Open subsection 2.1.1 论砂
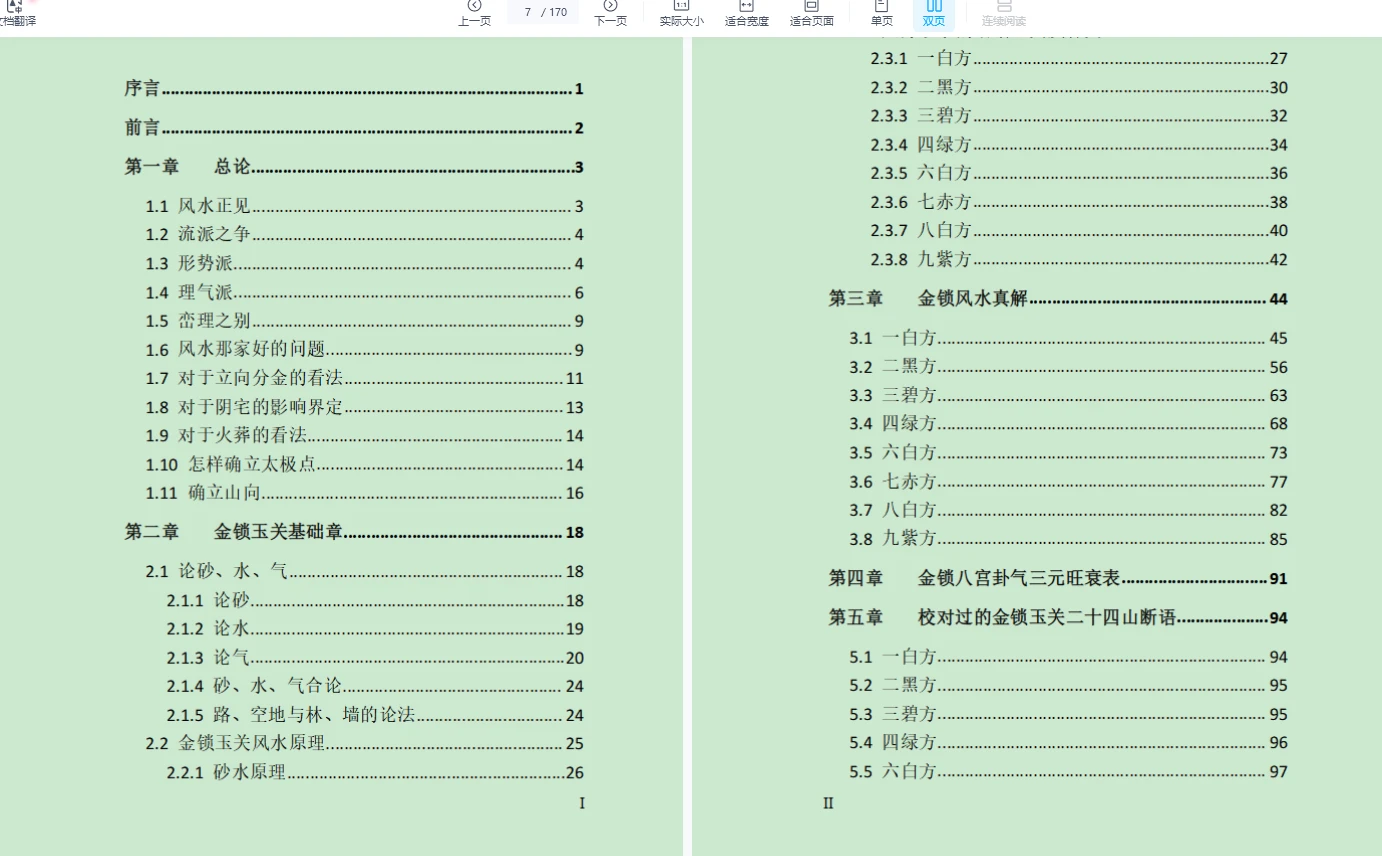 coord(375,601)
